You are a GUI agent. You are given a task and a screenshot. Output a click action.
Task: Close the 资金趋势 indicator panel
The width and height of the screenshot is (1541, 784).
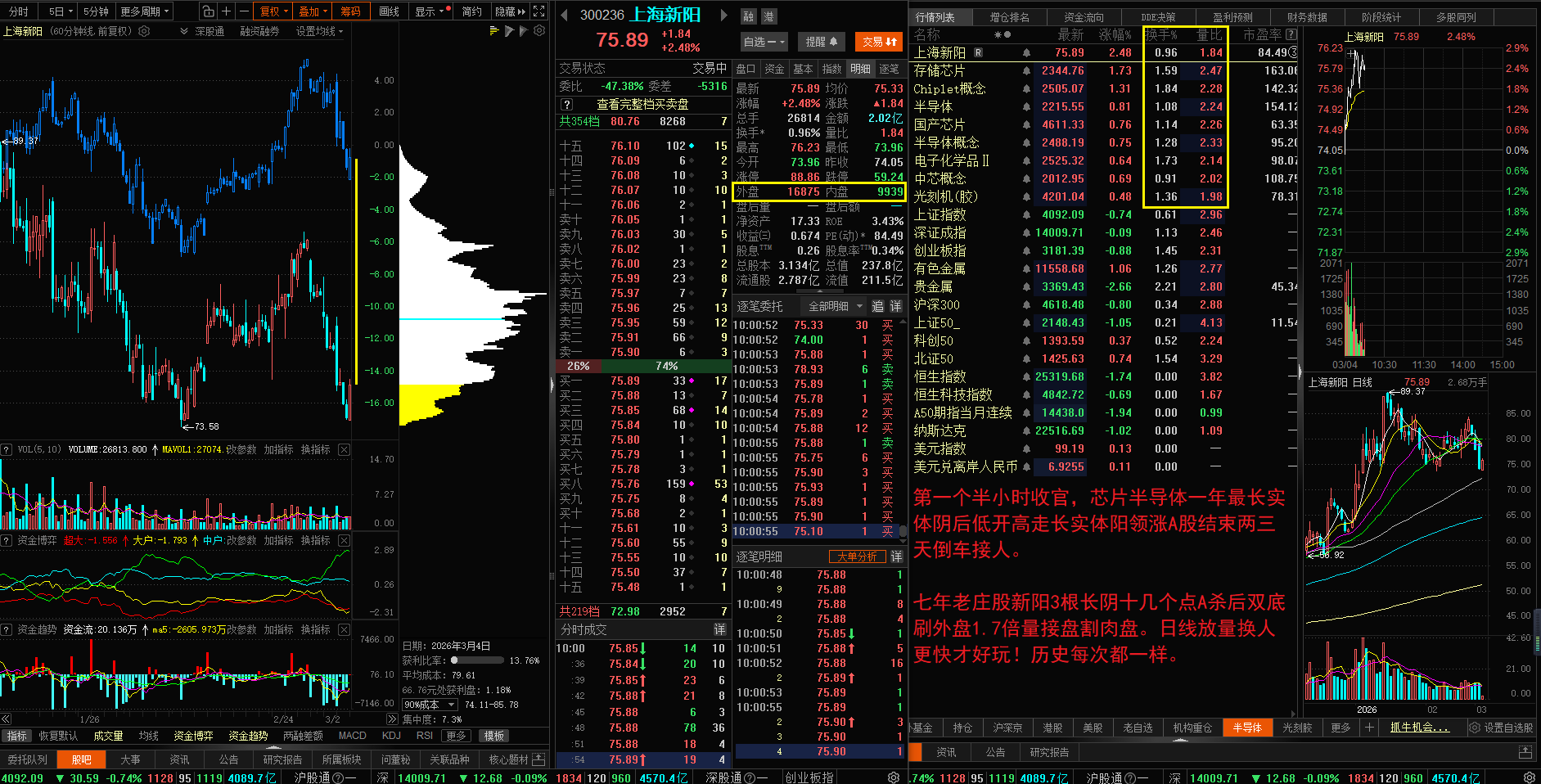[x=344, y=629]
